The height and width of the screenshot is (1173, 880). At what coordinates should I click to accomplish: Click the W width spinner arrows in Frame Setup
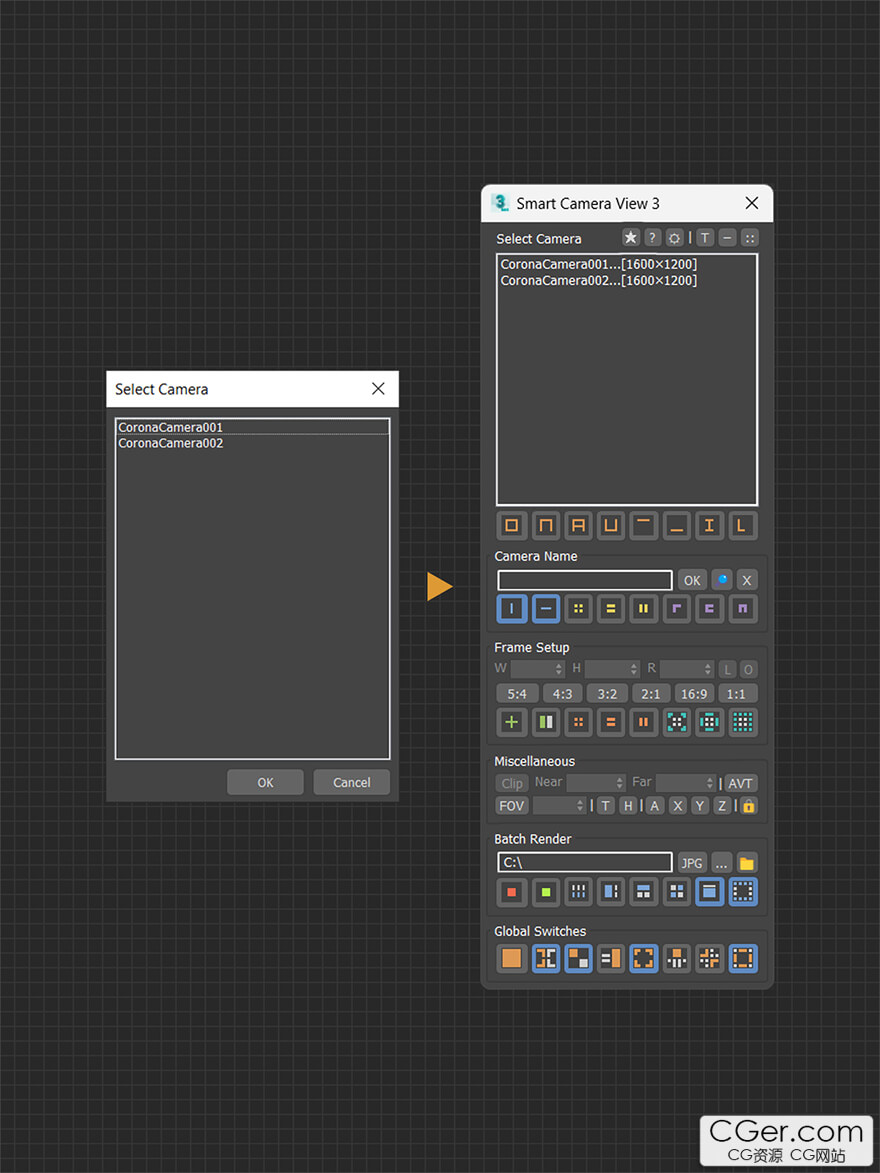[558, 669]
